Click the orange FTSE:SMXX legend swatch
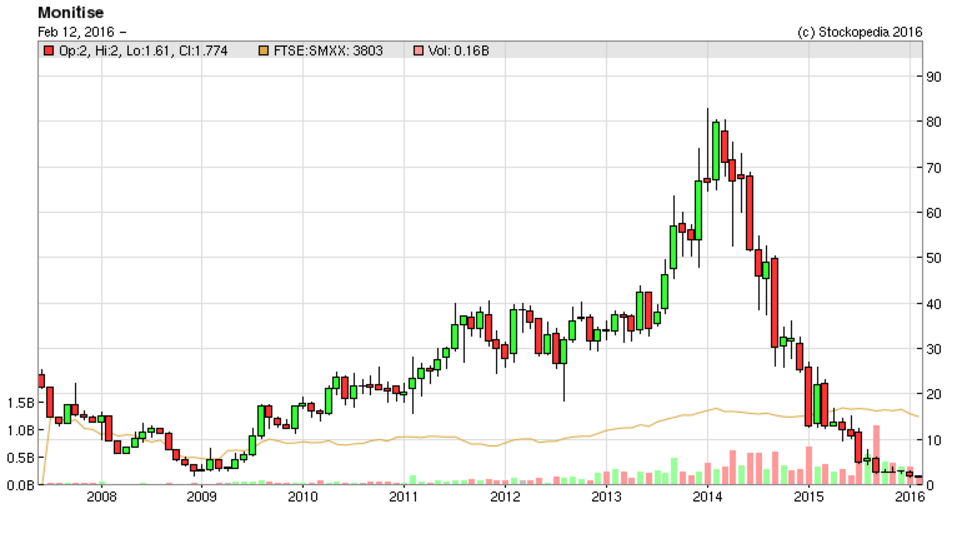 264,51
